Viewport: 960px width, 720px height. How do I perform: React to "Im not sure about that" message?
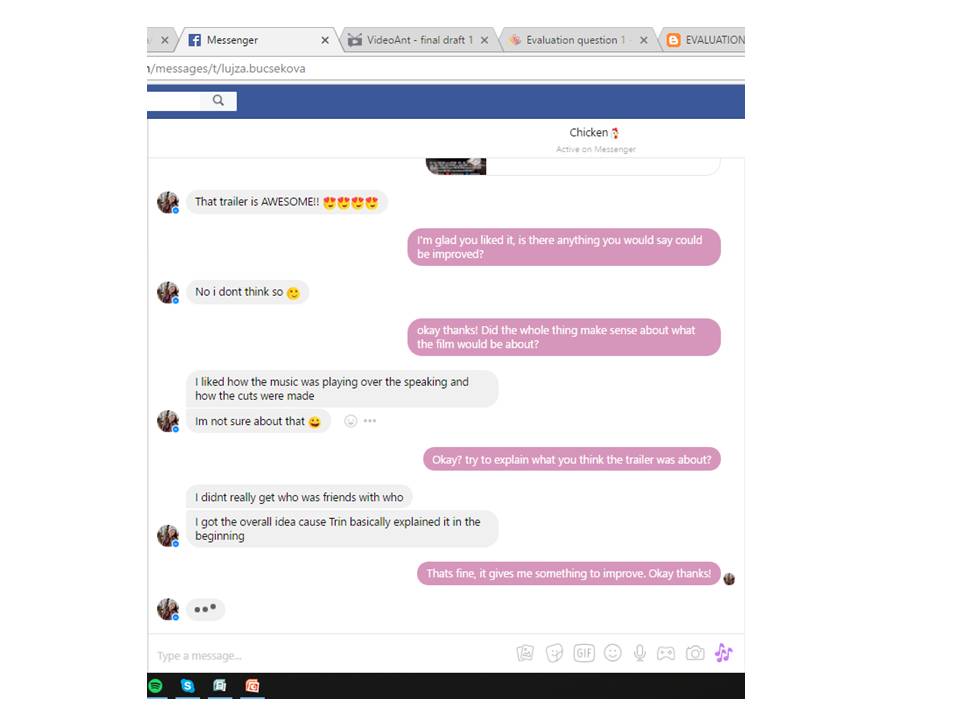click(350, 421)
